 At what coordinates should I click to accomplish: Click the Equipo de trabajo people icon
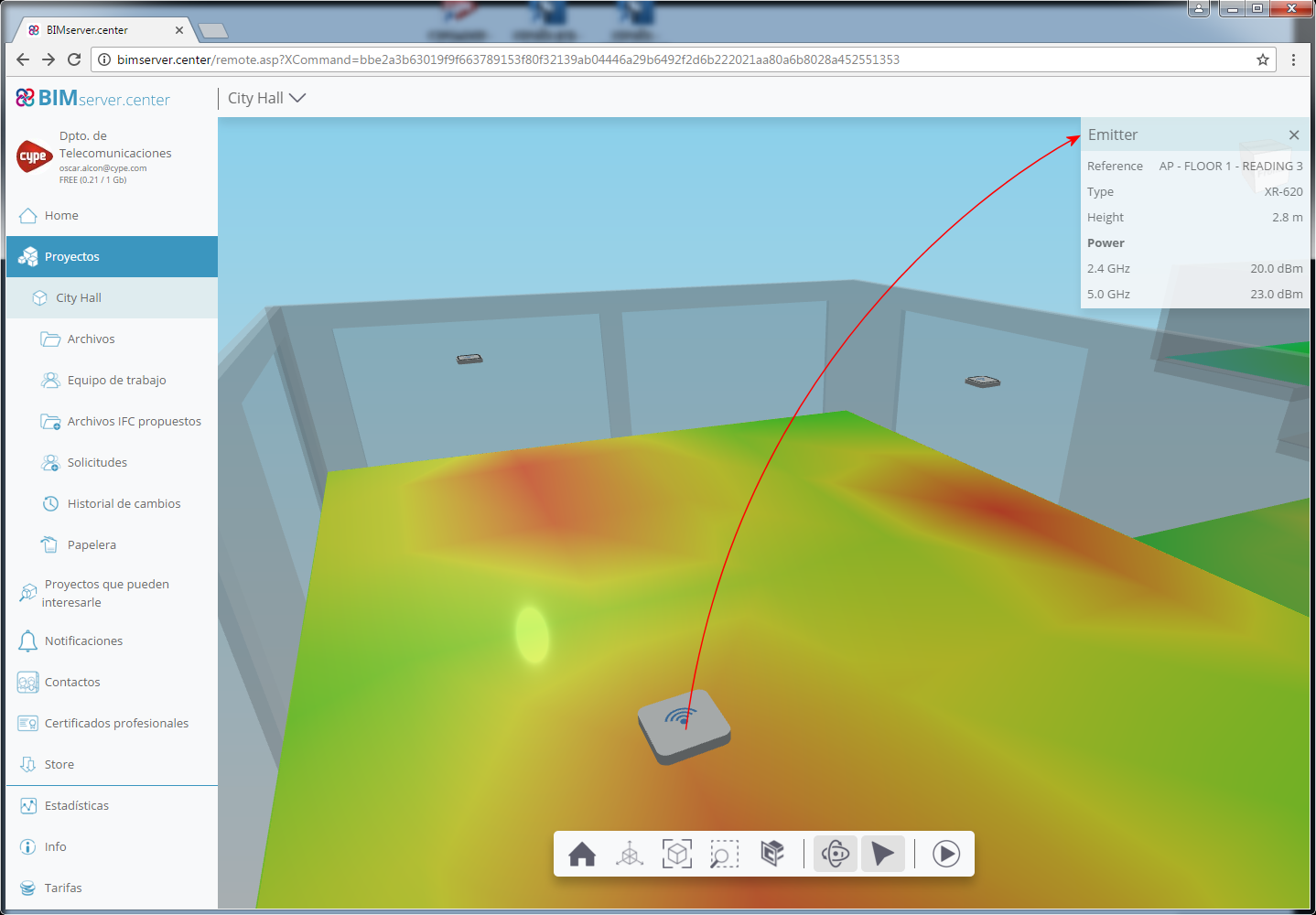click(50, 381)
